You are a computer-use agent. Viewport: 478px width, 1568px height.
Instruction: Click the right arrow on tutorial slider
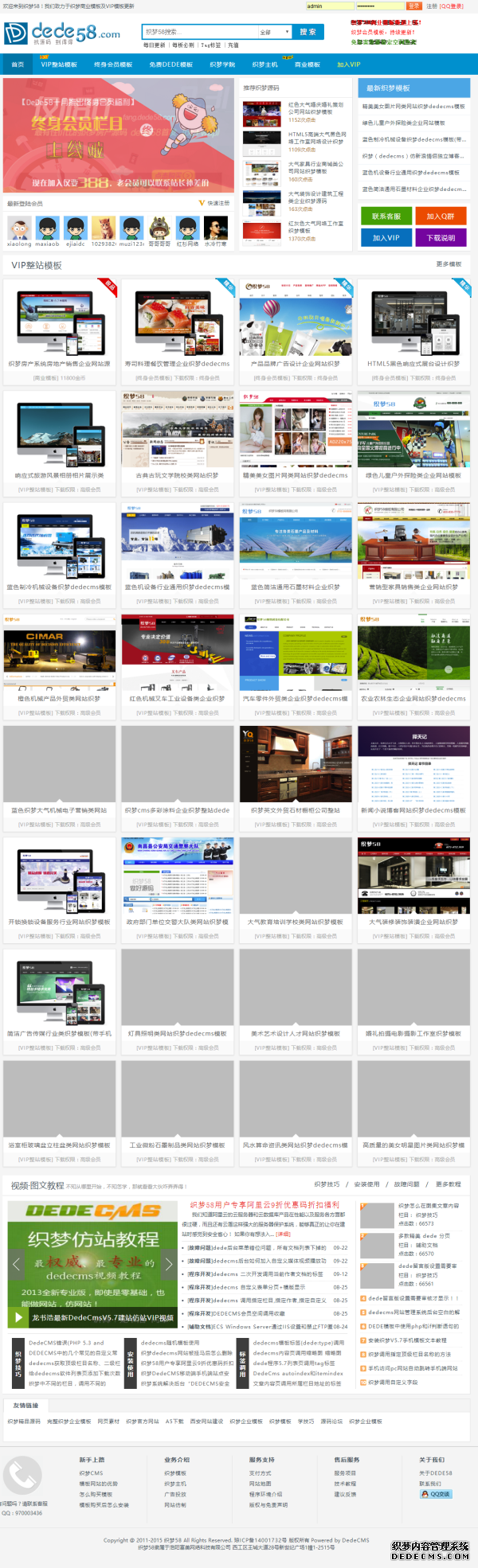pyautogui.click(x=168, y=1263)
